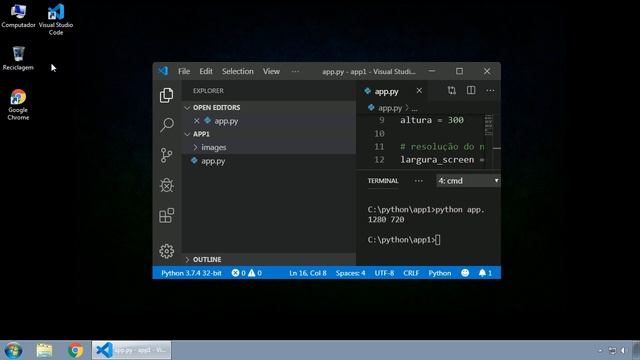
Task: Open the hidden menus ellipsis in menu bar
Action: click(296, 71)
